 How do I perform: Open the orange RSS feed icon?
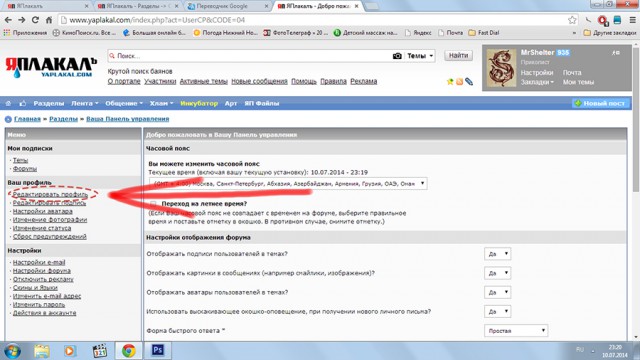[459, 82]
